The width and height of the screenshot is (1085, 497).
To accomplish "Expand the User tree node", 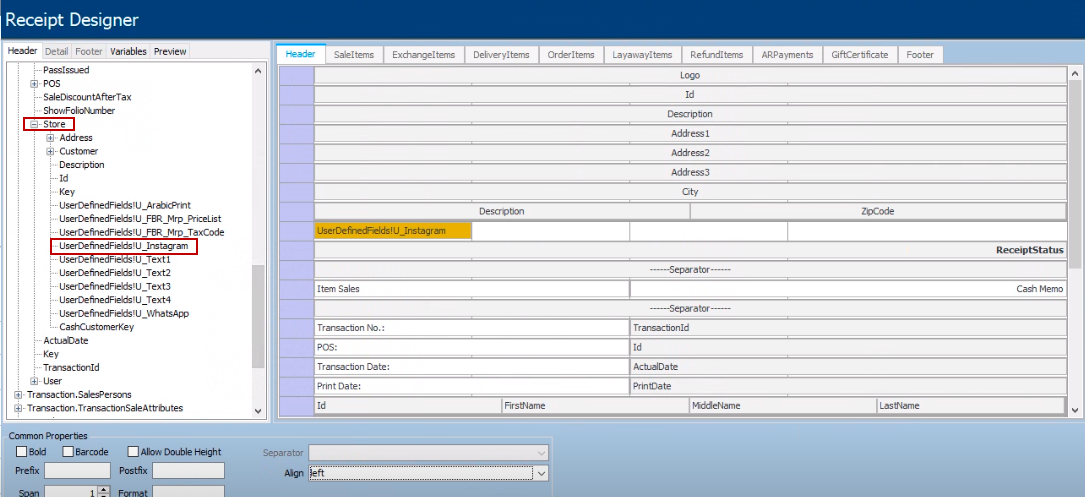I will tap(34, 381).
